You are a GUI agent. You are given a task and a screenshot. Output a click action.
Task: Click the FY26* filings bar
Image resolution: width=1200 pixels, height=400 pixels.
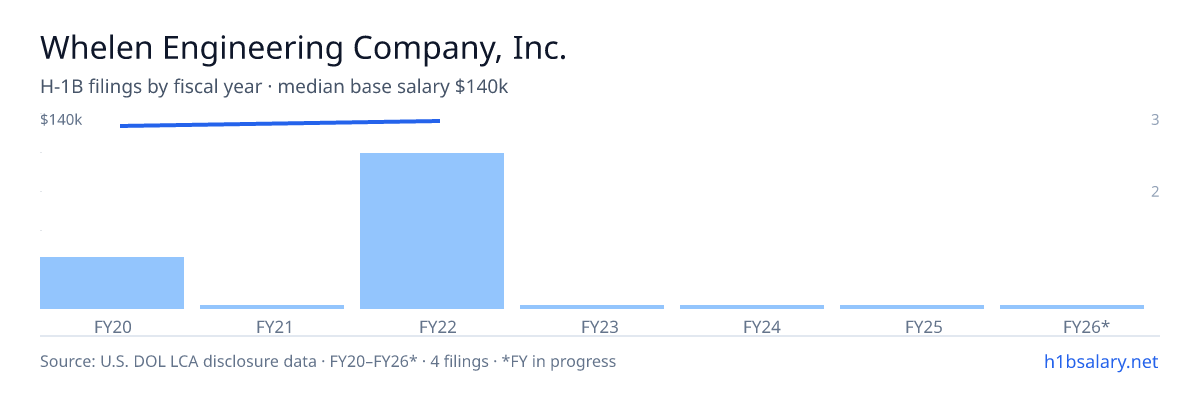click(x=1072, y=307)
